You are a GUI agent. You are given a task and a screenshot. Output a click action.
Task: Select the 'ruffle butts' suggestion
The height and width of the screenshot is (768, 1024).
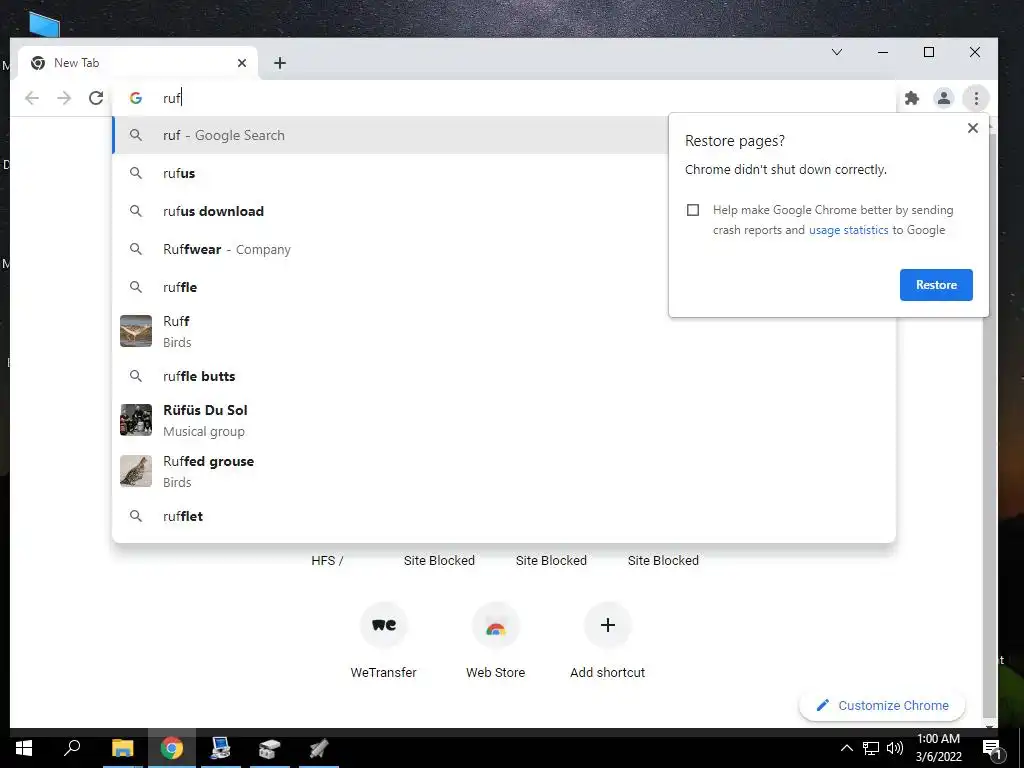coord(504,376)
